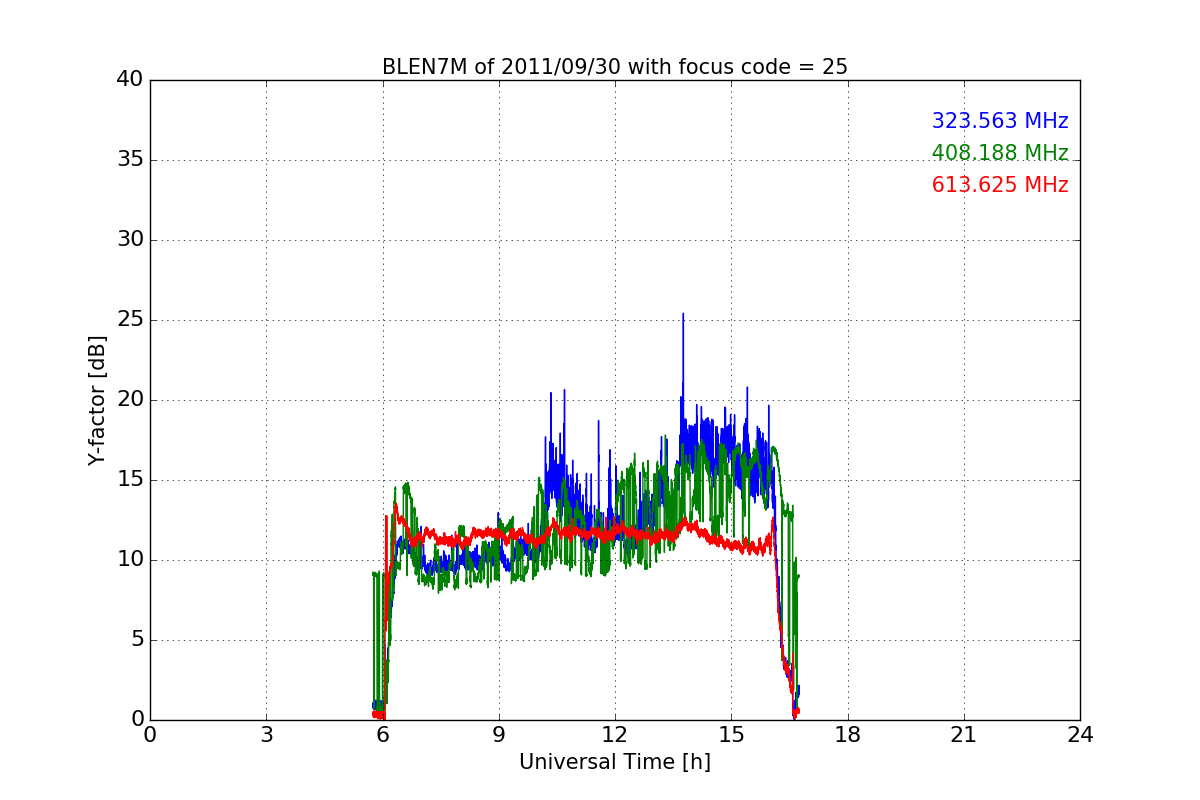Click the y-axis tick label '10'
Image resolution: width=1200 pixels, height=800 pixels.
point(130,560)
